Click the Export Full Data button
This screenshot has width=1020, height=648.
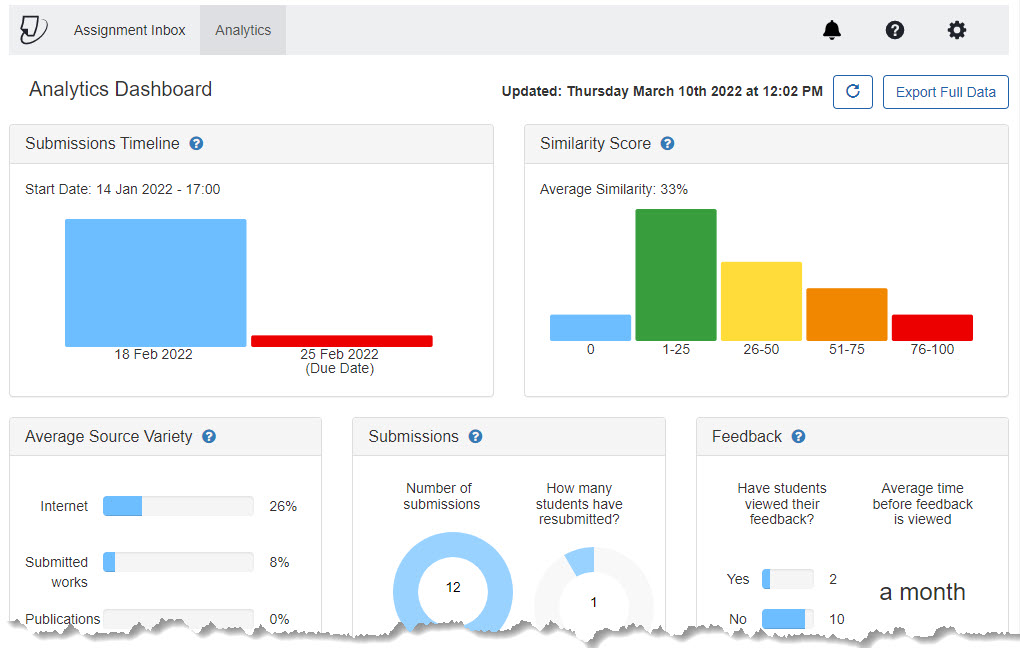pyautogui.click(x=945, y=92)
